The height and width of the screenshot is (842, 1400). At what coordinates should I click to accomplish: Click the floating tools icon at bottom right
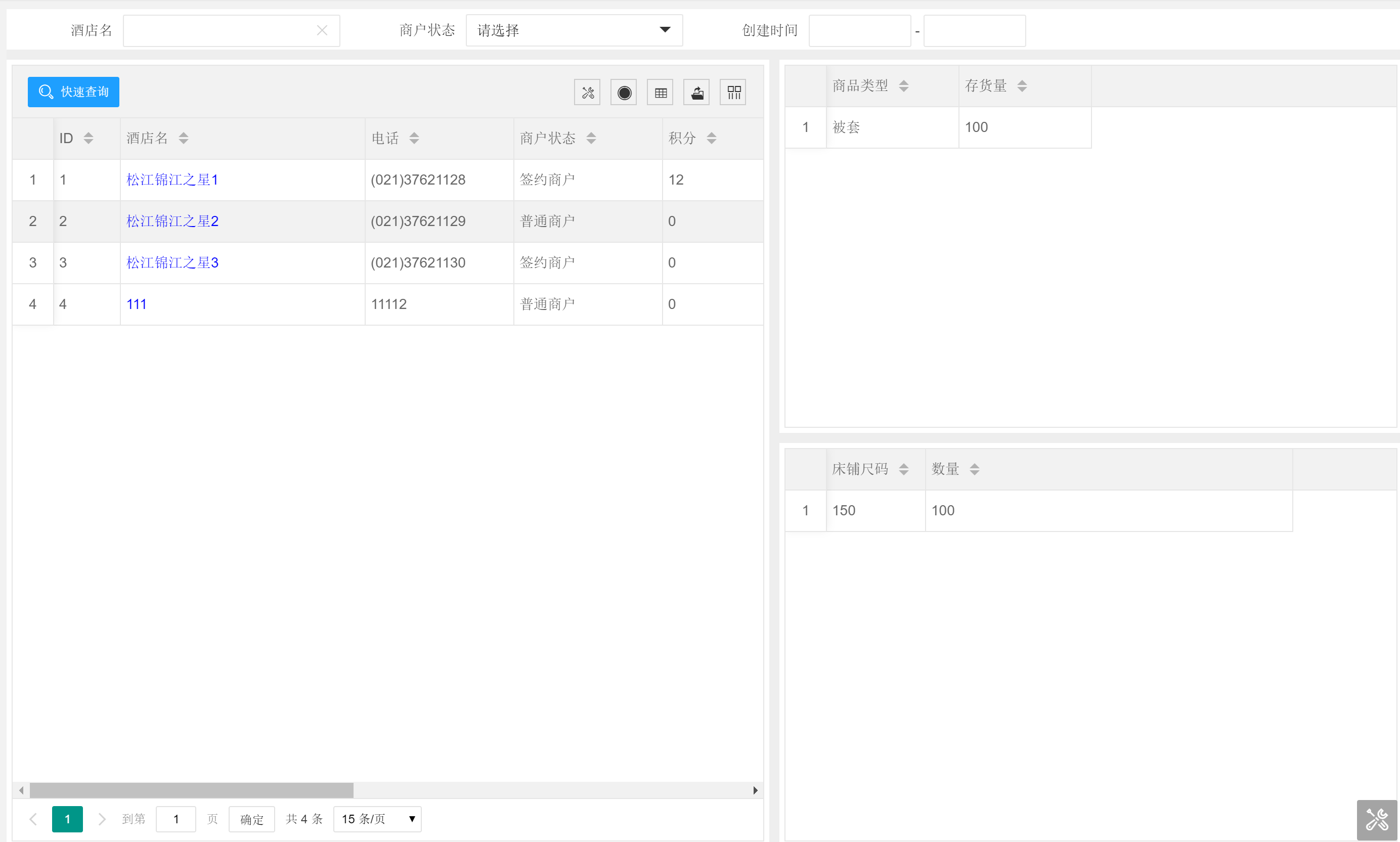click(1376, 819)
